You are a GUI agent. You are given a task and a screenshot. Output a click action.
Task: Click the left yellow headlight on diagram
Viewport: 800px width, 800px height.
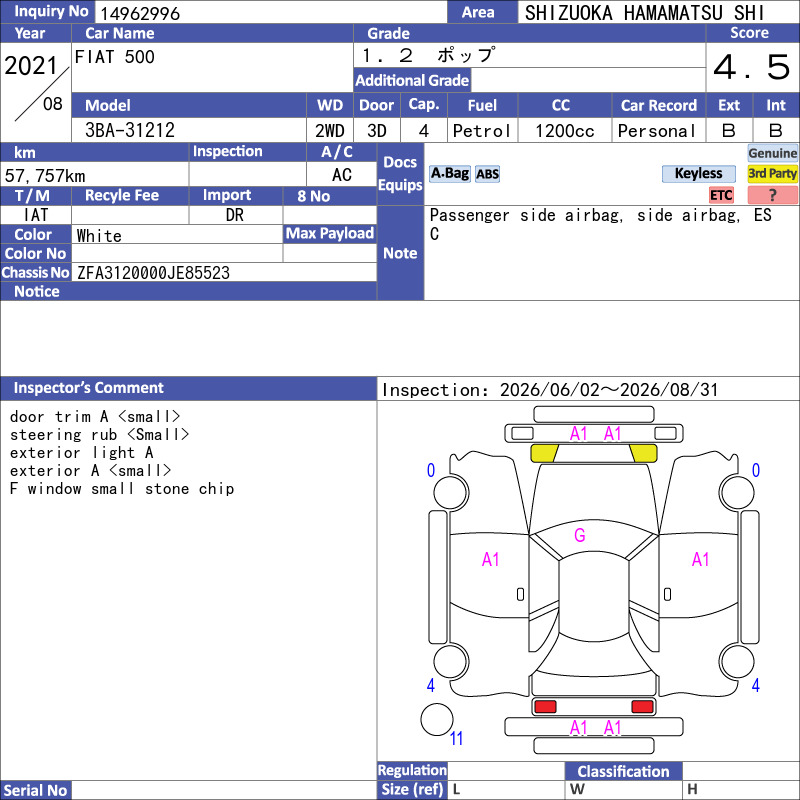[x=544, y=453]
